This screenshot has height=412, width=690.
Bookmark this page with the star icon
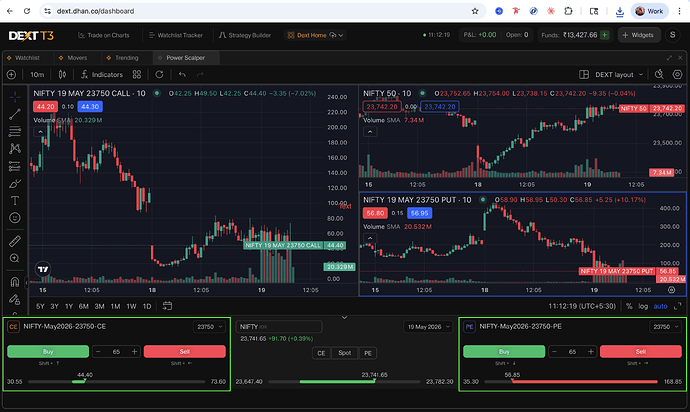click(475, 11)
